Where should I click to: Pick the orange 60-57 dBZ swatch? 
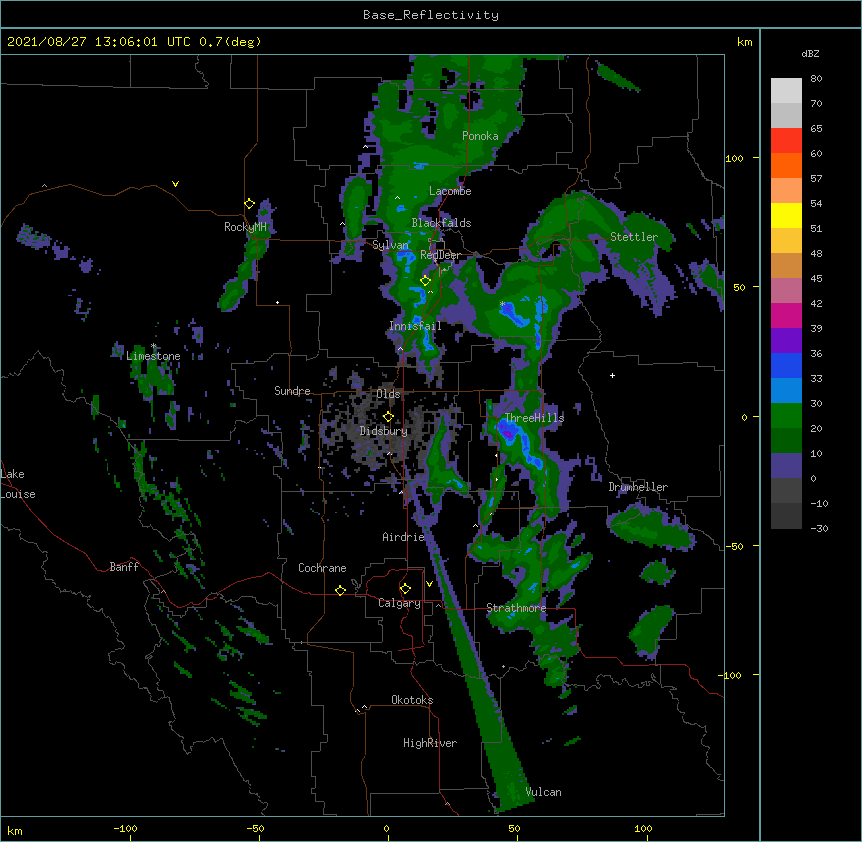[786, 165]
